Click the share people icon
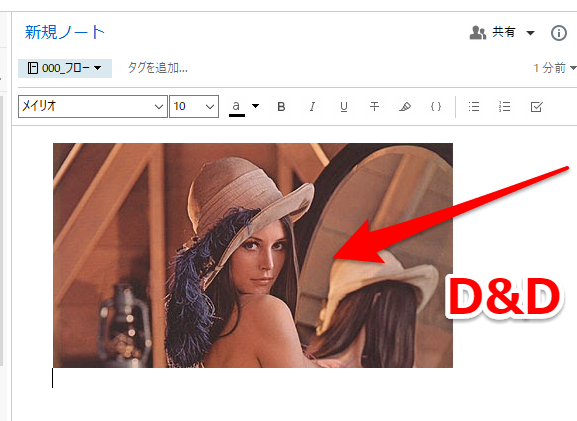 tap(478, 33)
